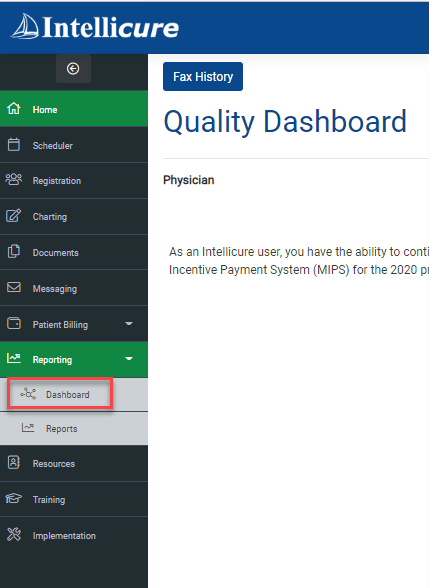Click the Quality Dashboard heading
Viewport: 429px width, 588px height.
point(285,122)
